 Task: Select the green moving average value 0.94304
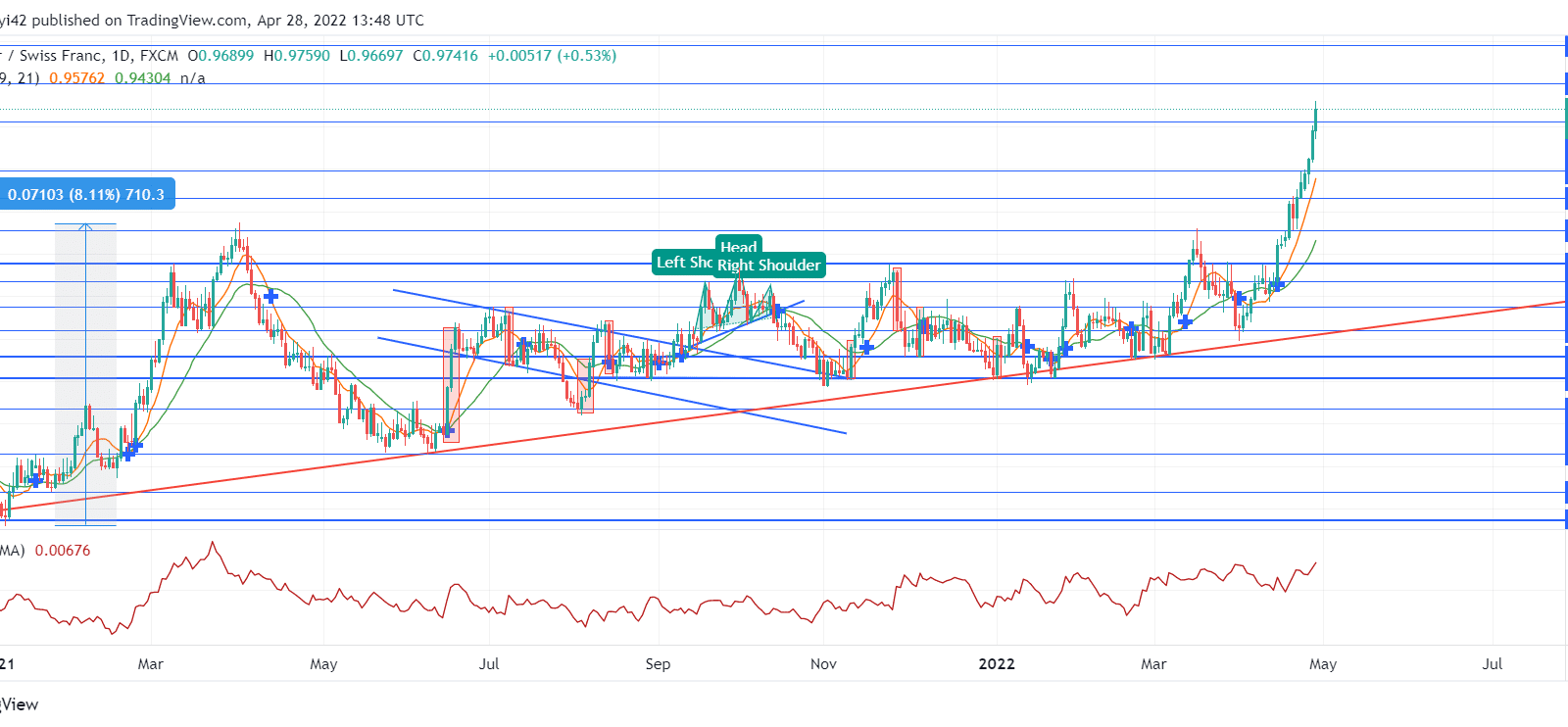143,78
